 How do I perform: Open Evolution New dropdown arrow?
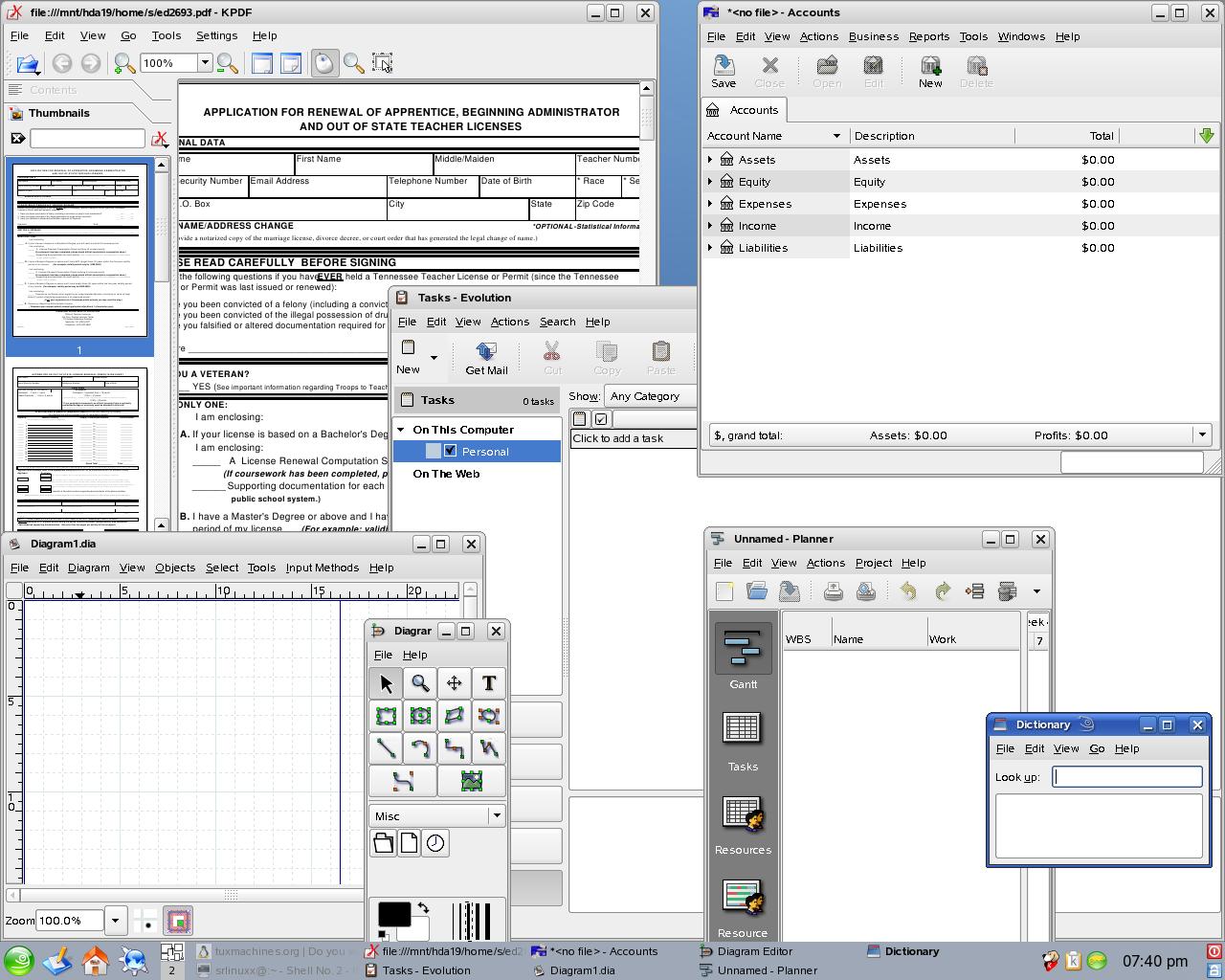coord(434,358)
